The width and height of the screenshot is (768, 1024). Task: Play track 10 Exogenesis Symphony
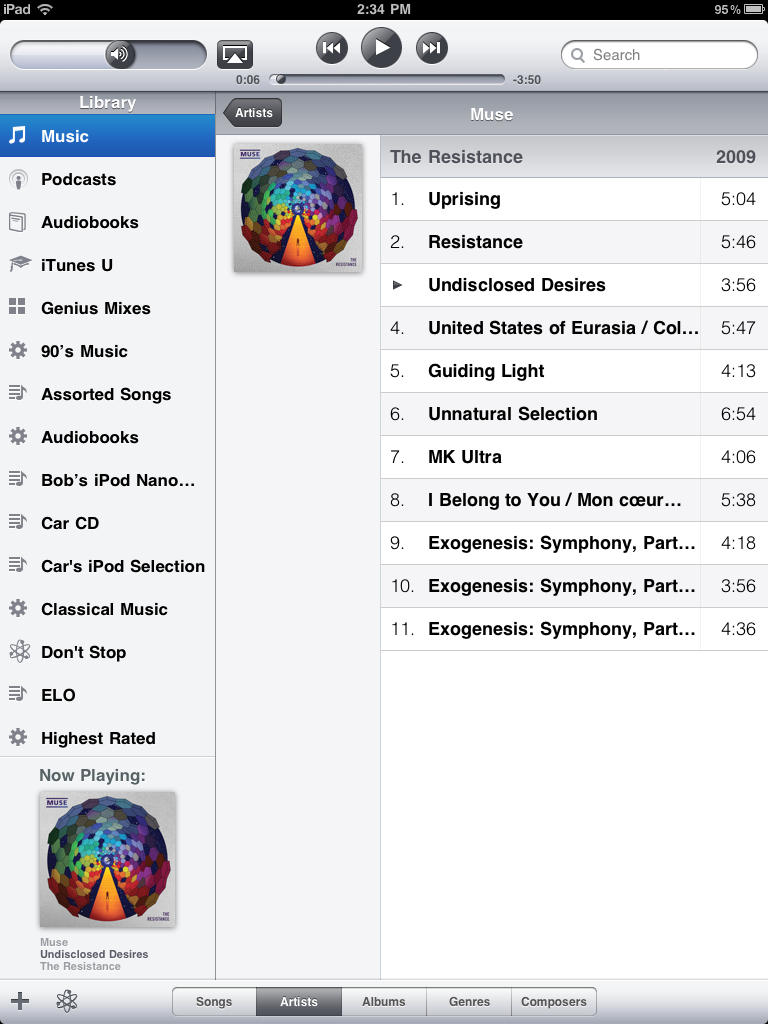coord(574,586)
